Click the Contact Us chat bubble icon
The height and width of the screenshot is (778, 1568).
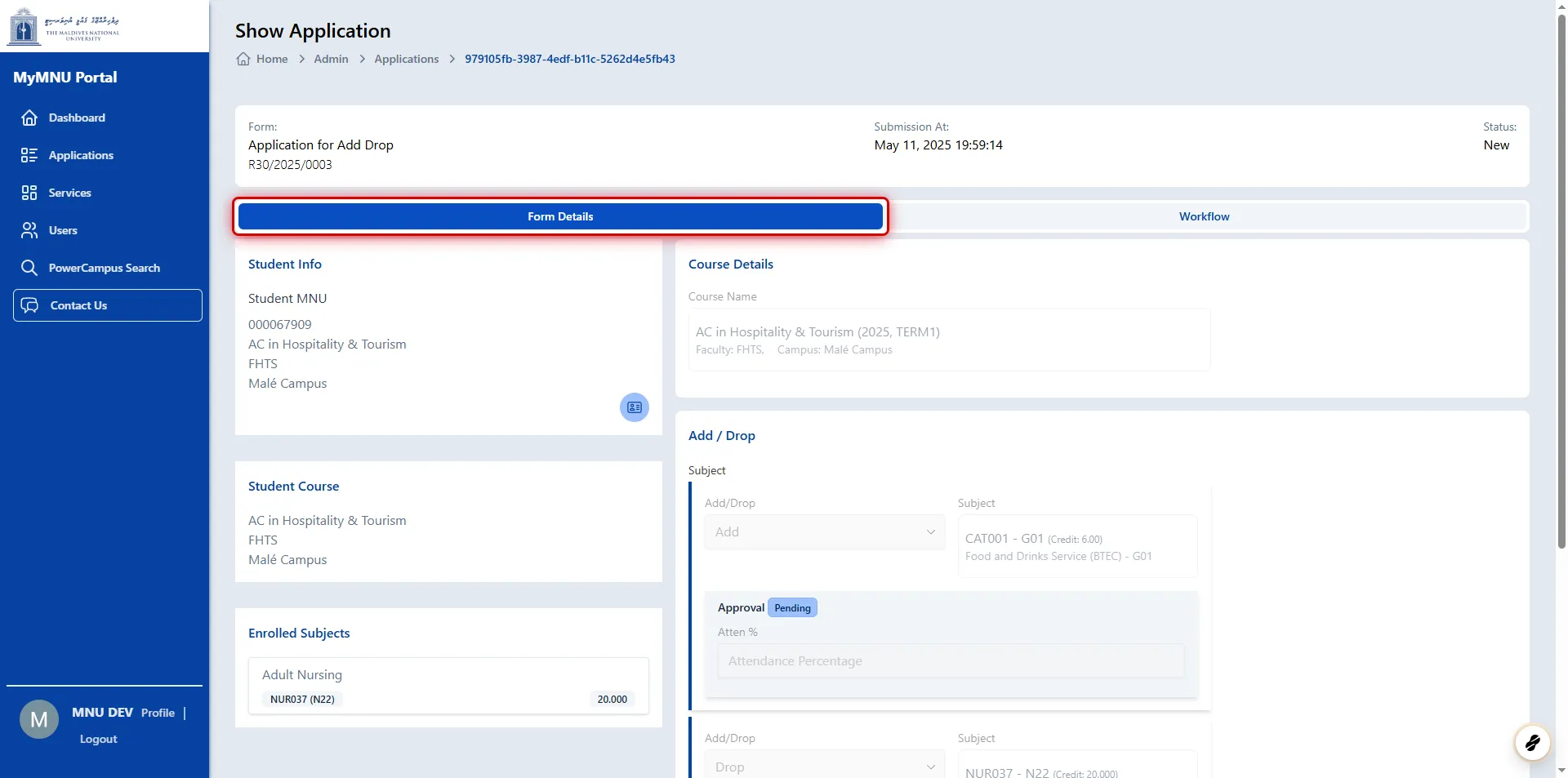[30, 305]
